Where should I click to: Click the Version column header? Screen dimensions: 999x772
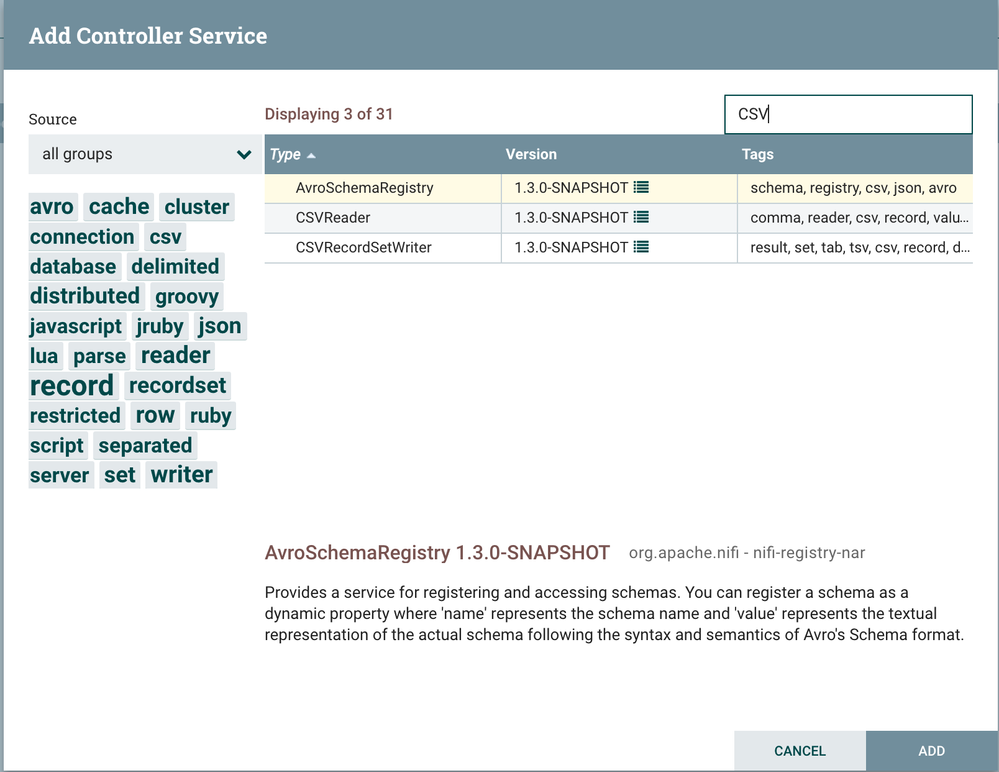click(x=531, y=155)
